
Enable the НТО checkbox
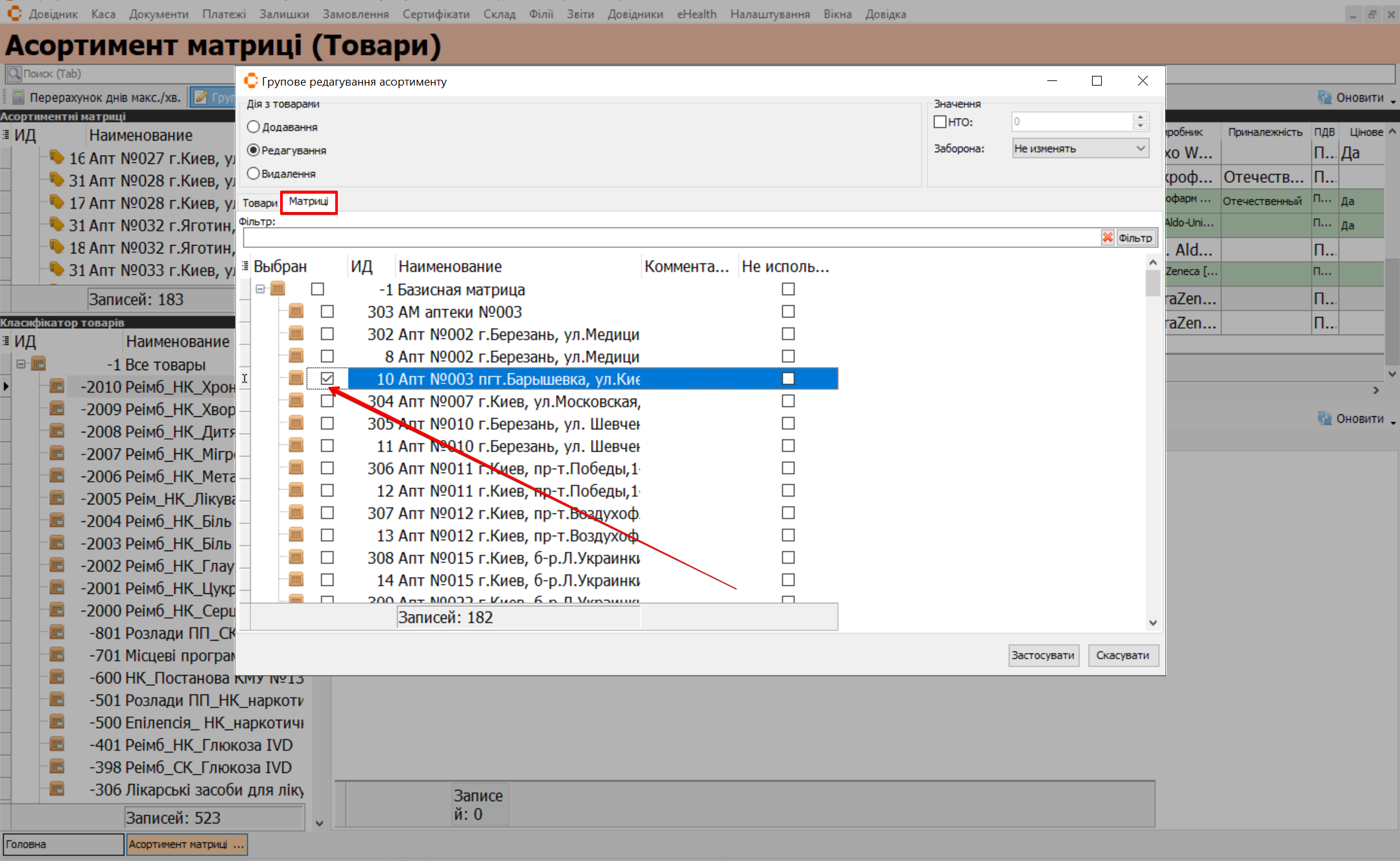[x=940, y=122]
